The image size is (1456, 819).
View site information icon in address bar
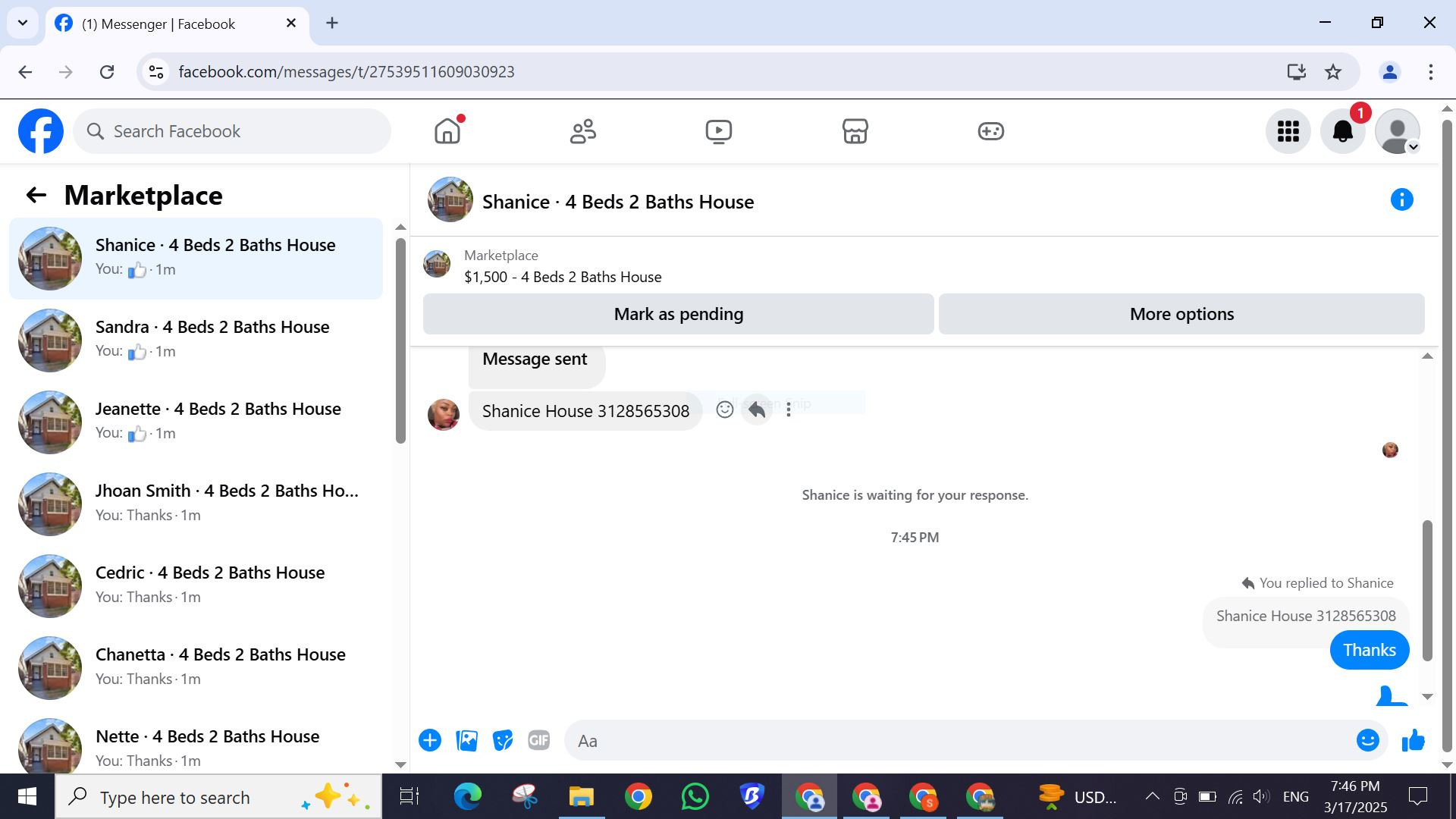[x=156, y=72]
